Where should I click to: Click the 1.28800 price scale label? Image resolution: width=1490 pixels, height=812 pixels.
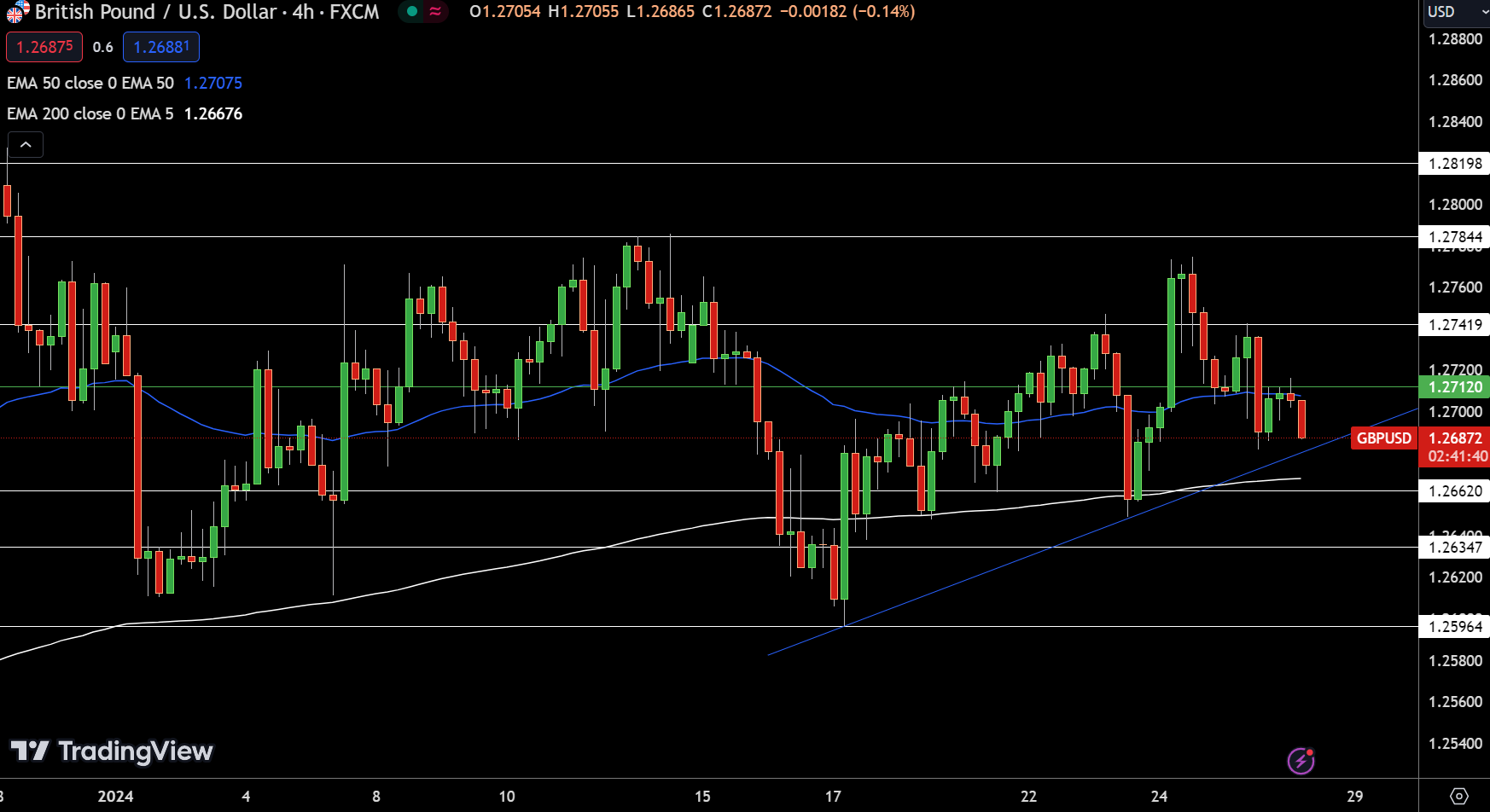[x=1455, y=39]
